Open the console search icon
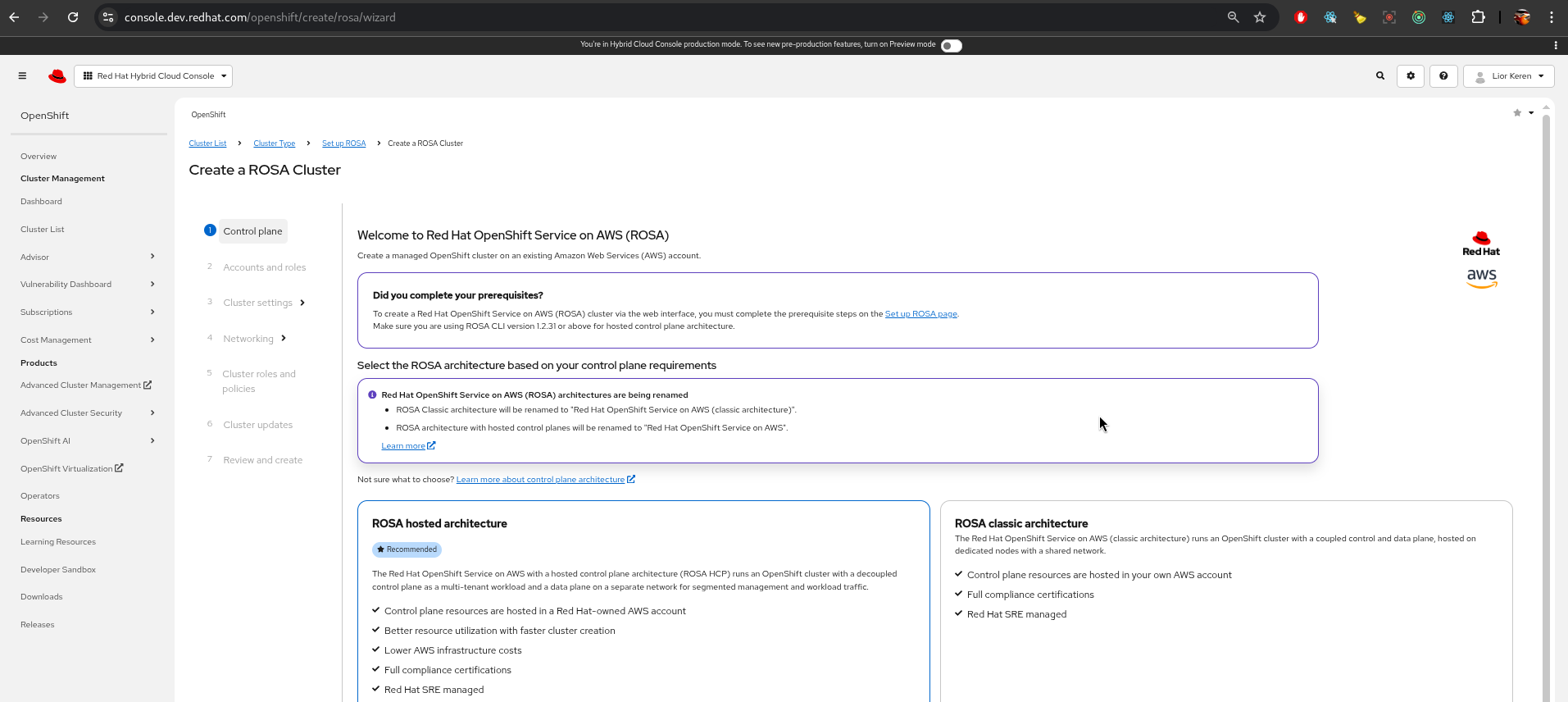1568x702 pixels. [x=1380, y=76]
